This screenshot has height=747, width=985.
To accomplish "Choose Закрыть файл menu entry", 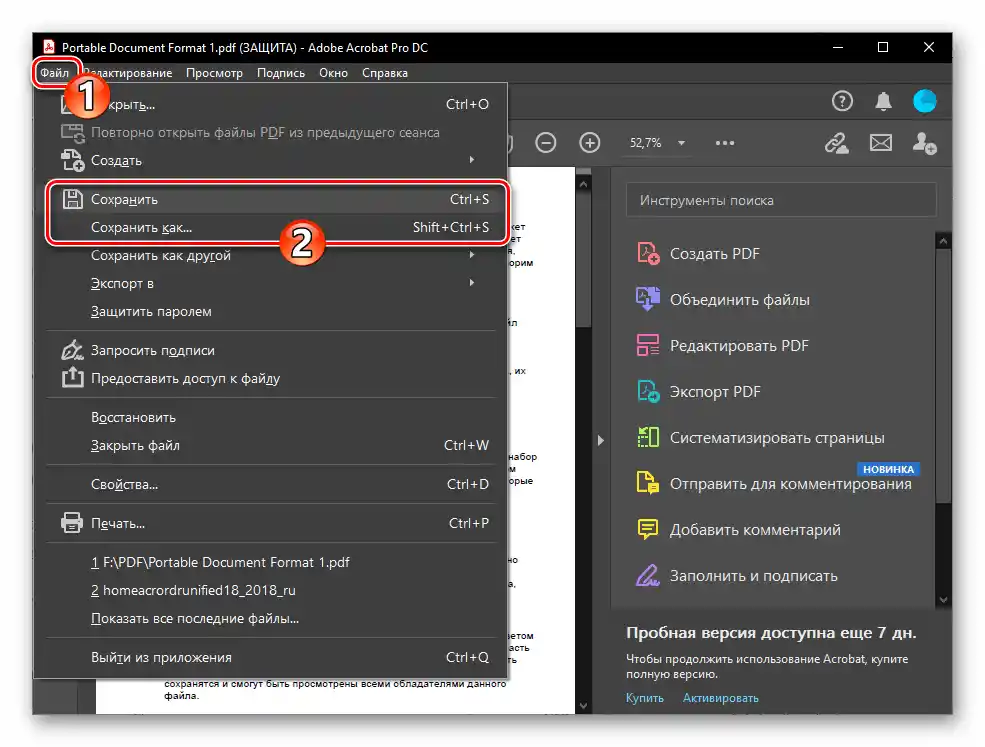I will coord(271,445).
